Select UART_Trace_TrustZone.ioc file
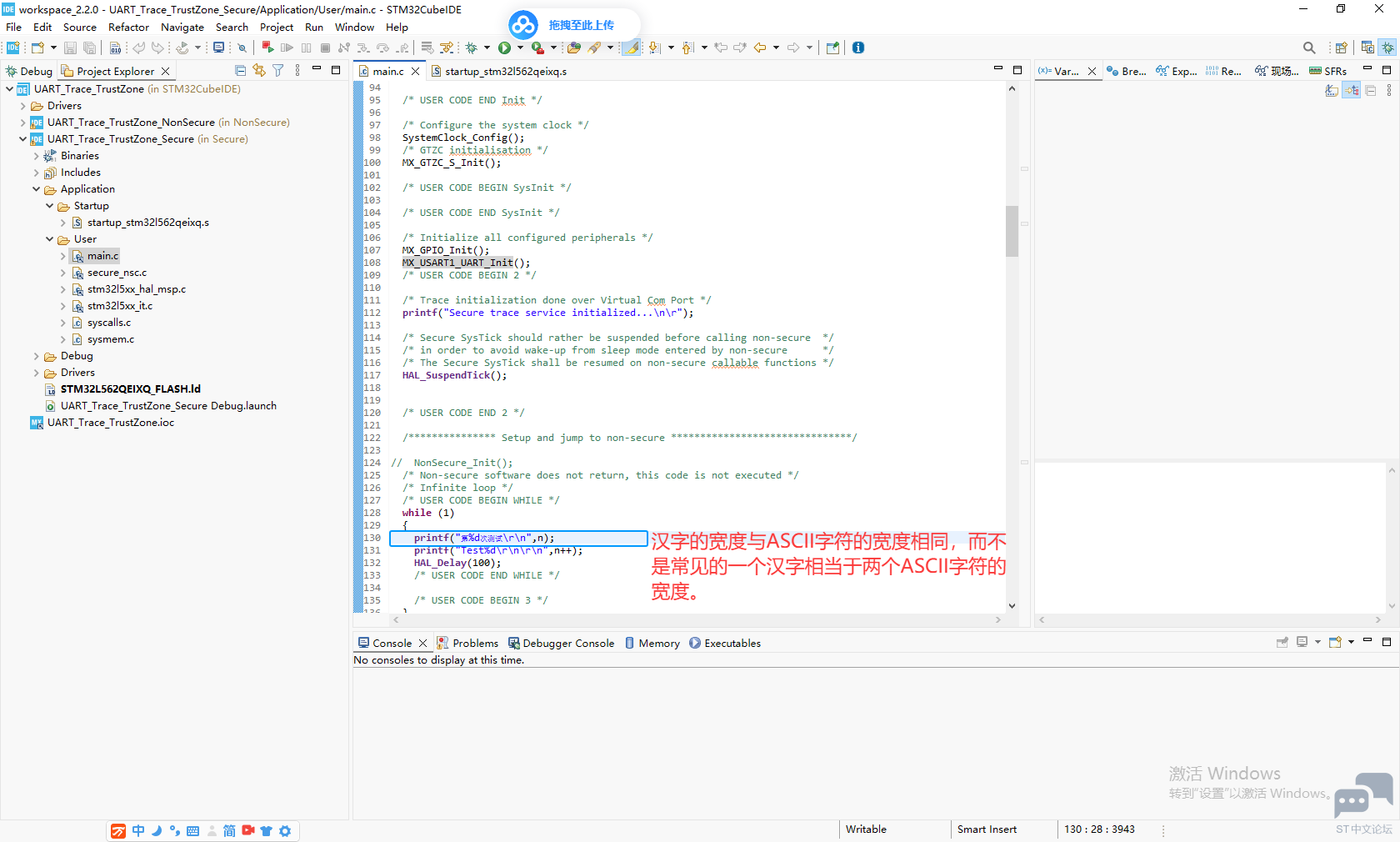 pyautogui.click(x=110, y=423)
